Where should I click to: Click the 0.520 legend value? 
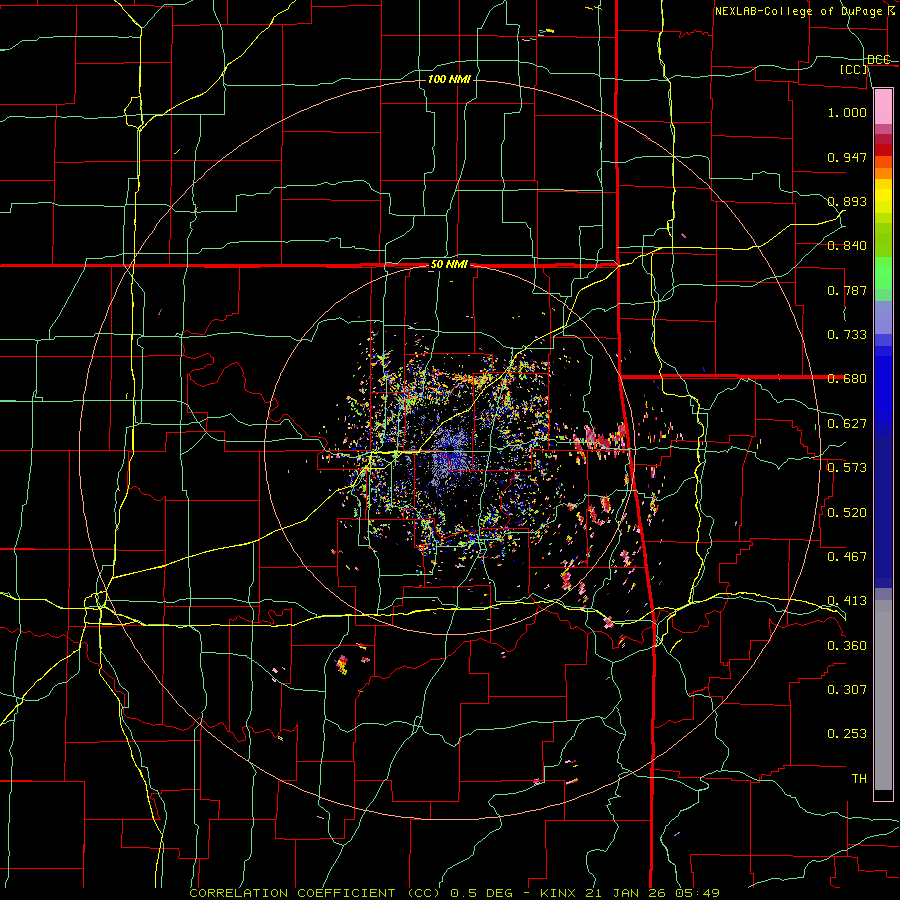coord(847,513)
